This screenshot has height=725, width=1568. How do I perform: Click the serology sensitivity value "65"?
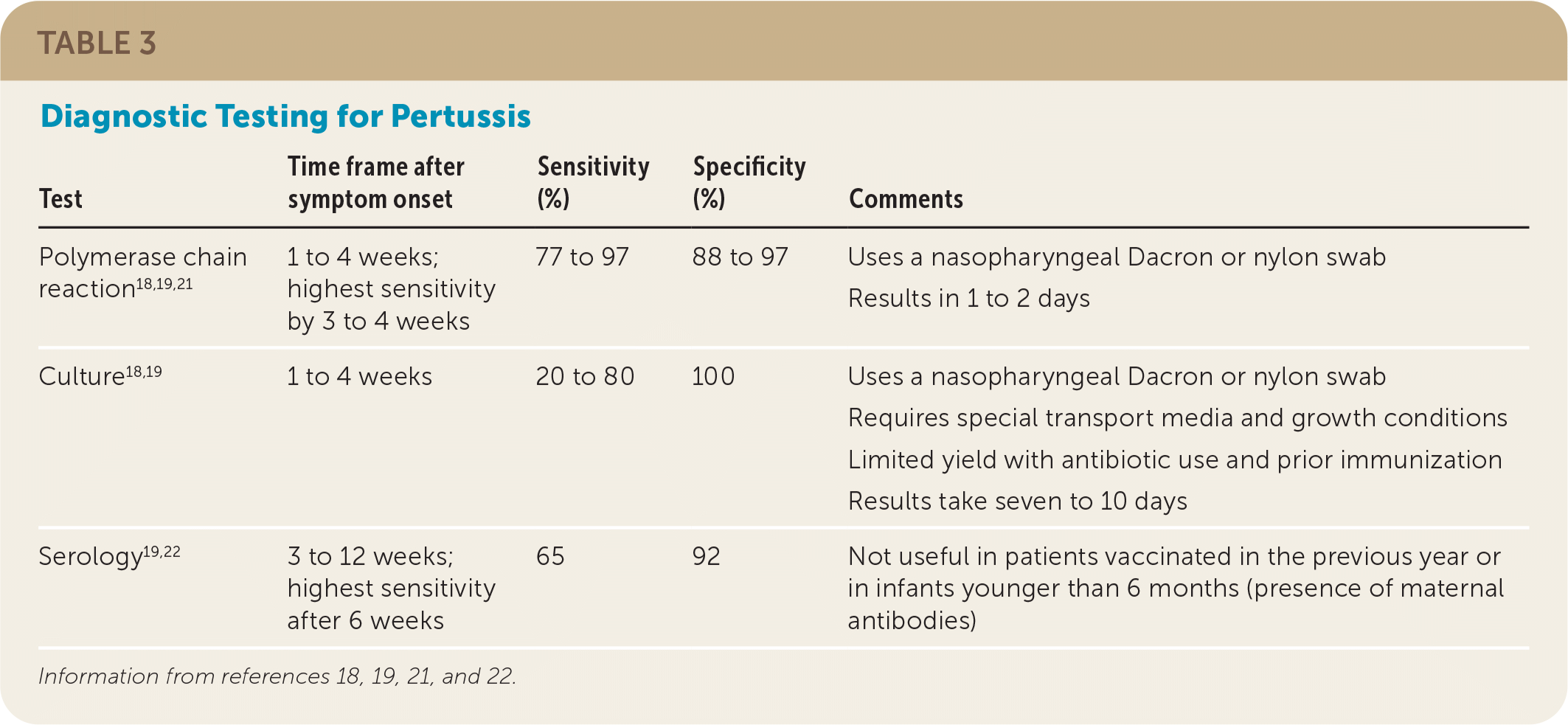550,556
